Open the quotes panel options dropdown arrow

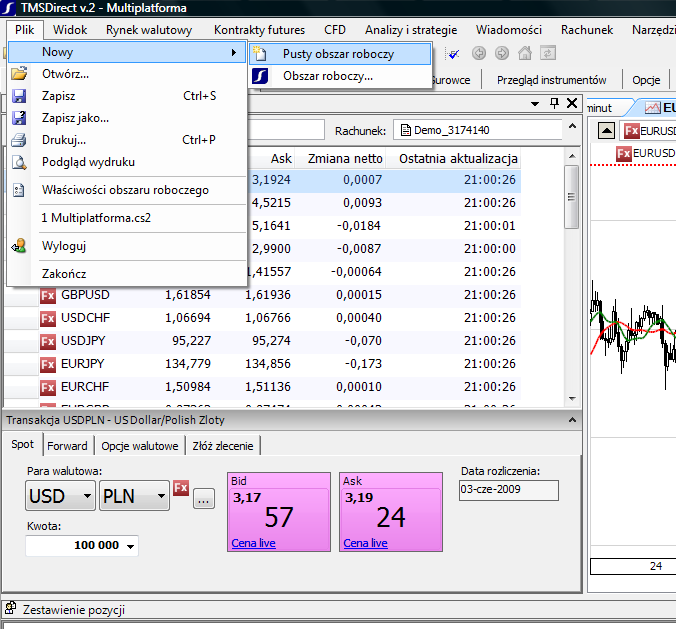[535, 103]
